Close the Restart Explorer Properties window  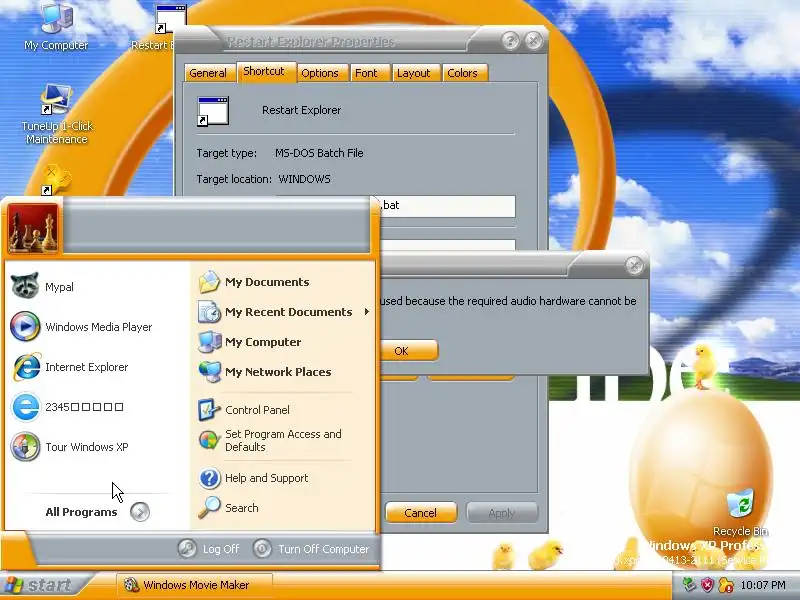[x=534, y=40]
